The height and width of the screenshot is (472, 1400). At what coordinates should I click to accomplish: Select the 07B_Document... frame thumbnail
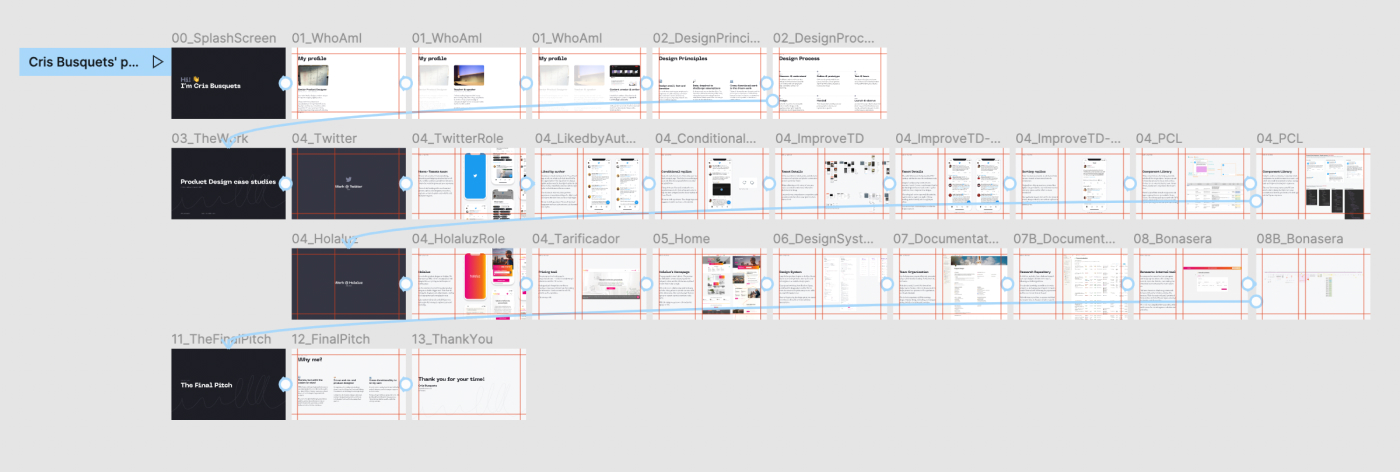[x=1071, y=284]
